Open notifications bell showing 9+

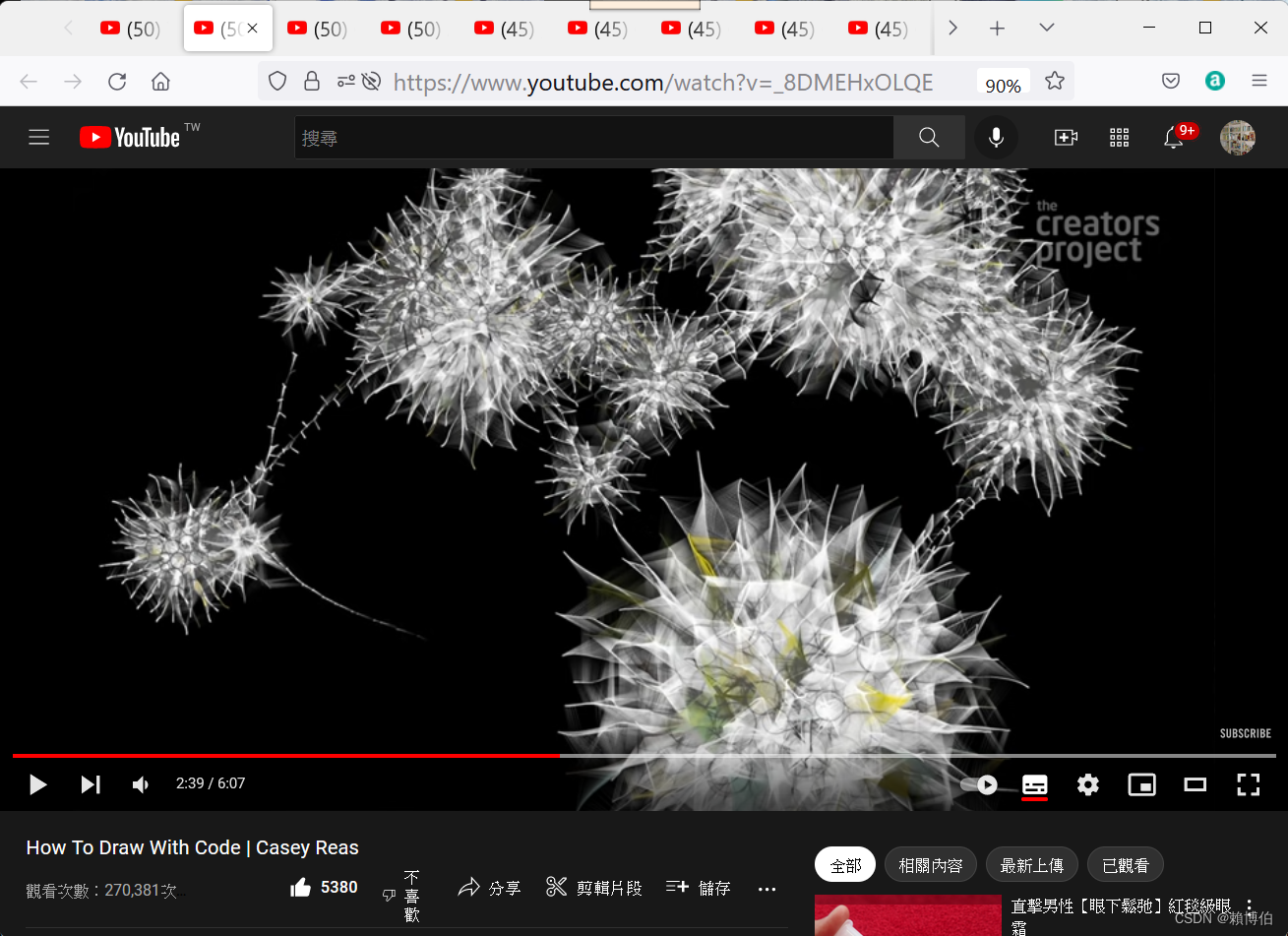click(1174, 138)
